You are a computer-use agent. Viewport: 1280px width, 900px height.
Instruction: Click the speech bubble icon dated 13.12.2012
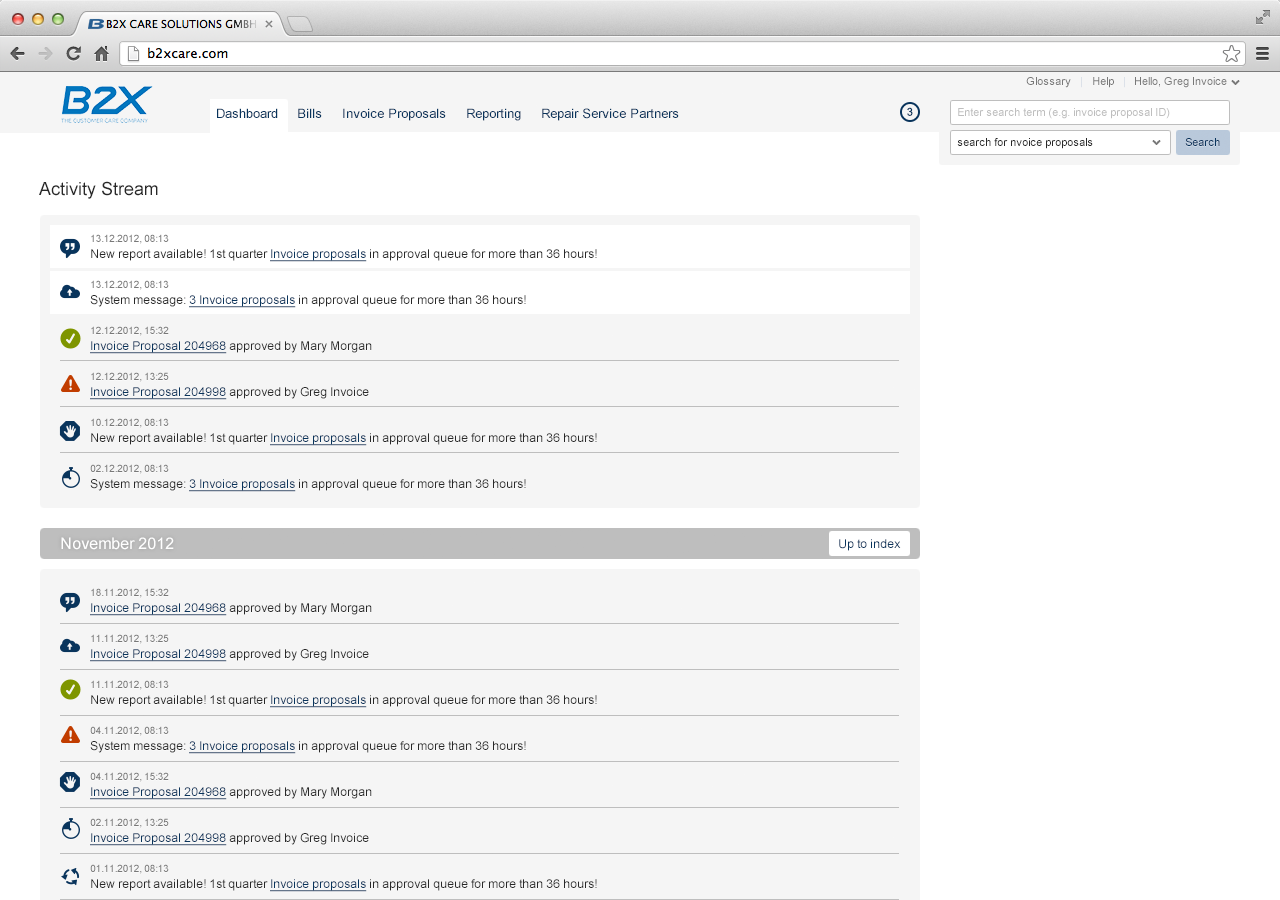[70, 247]
